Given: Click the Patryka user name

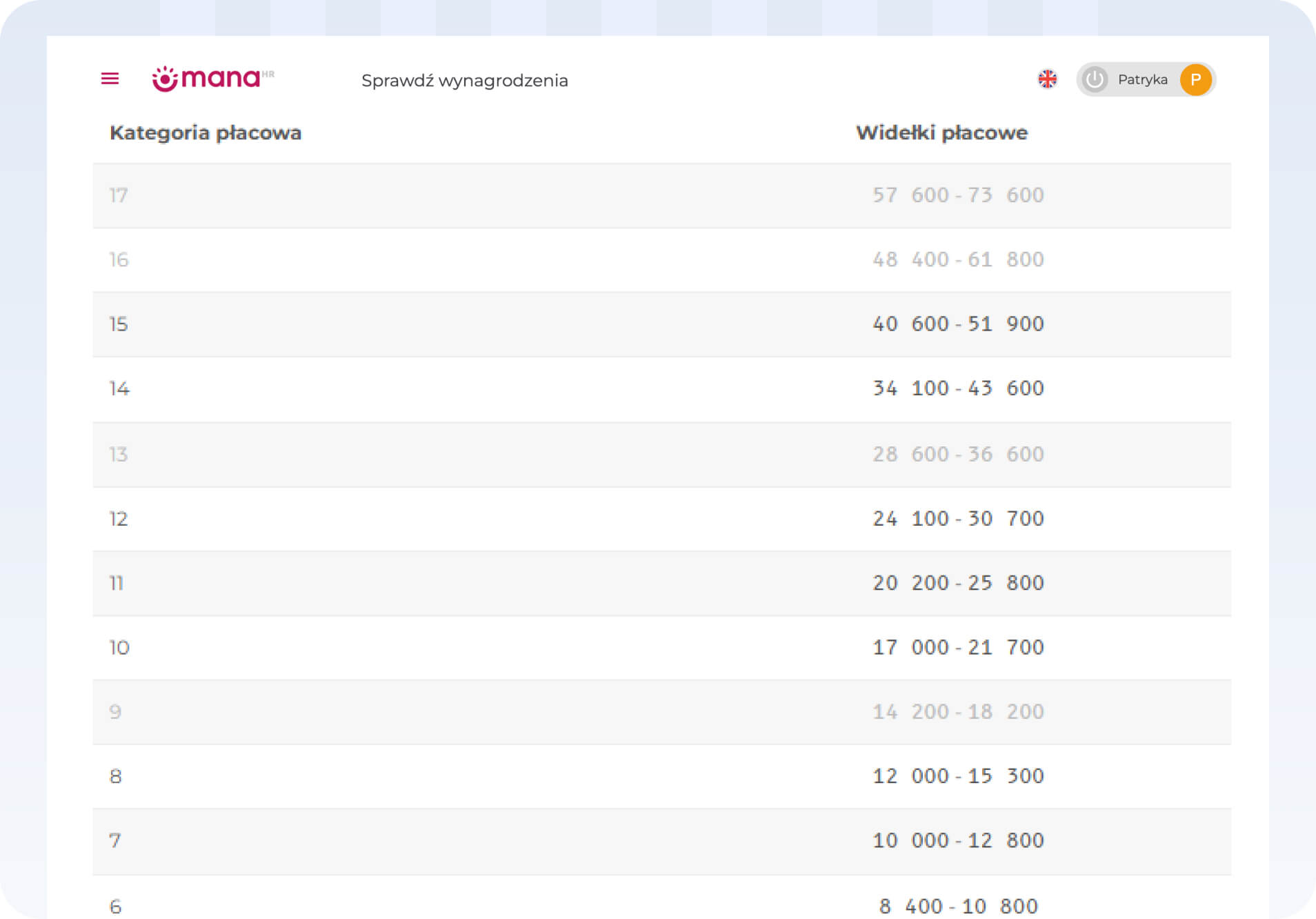Looking at the screenshot, I should tap(1142, 80).
